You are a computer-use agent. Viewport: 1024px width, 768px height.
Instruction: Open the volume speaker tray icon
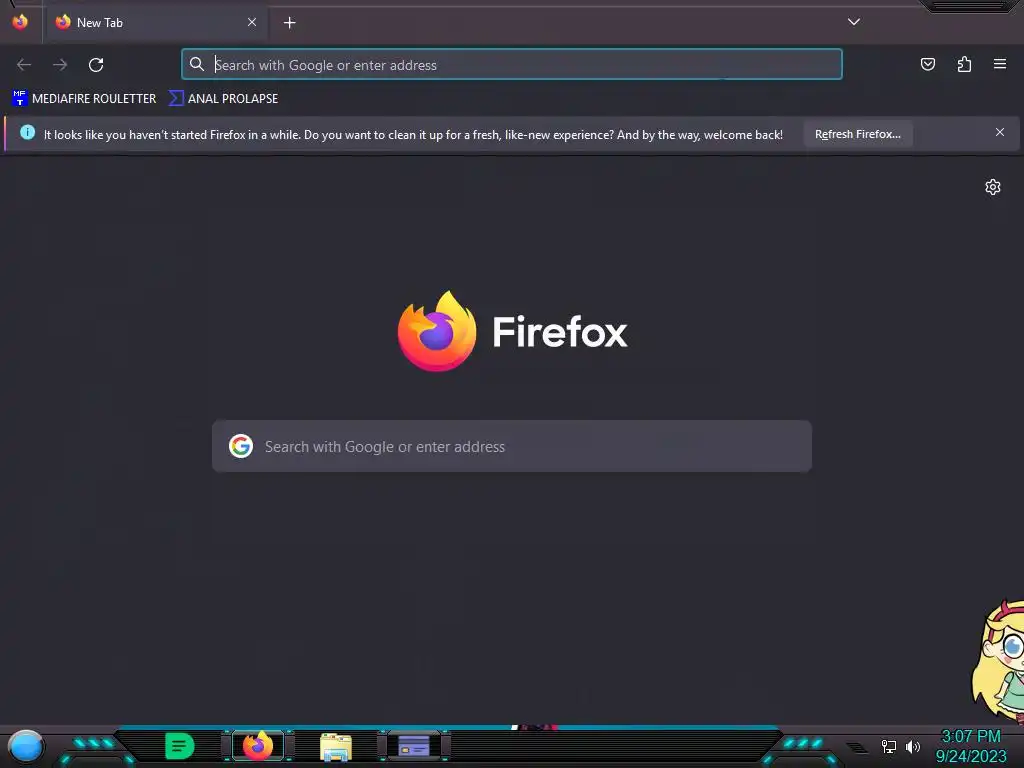point(912,746)
